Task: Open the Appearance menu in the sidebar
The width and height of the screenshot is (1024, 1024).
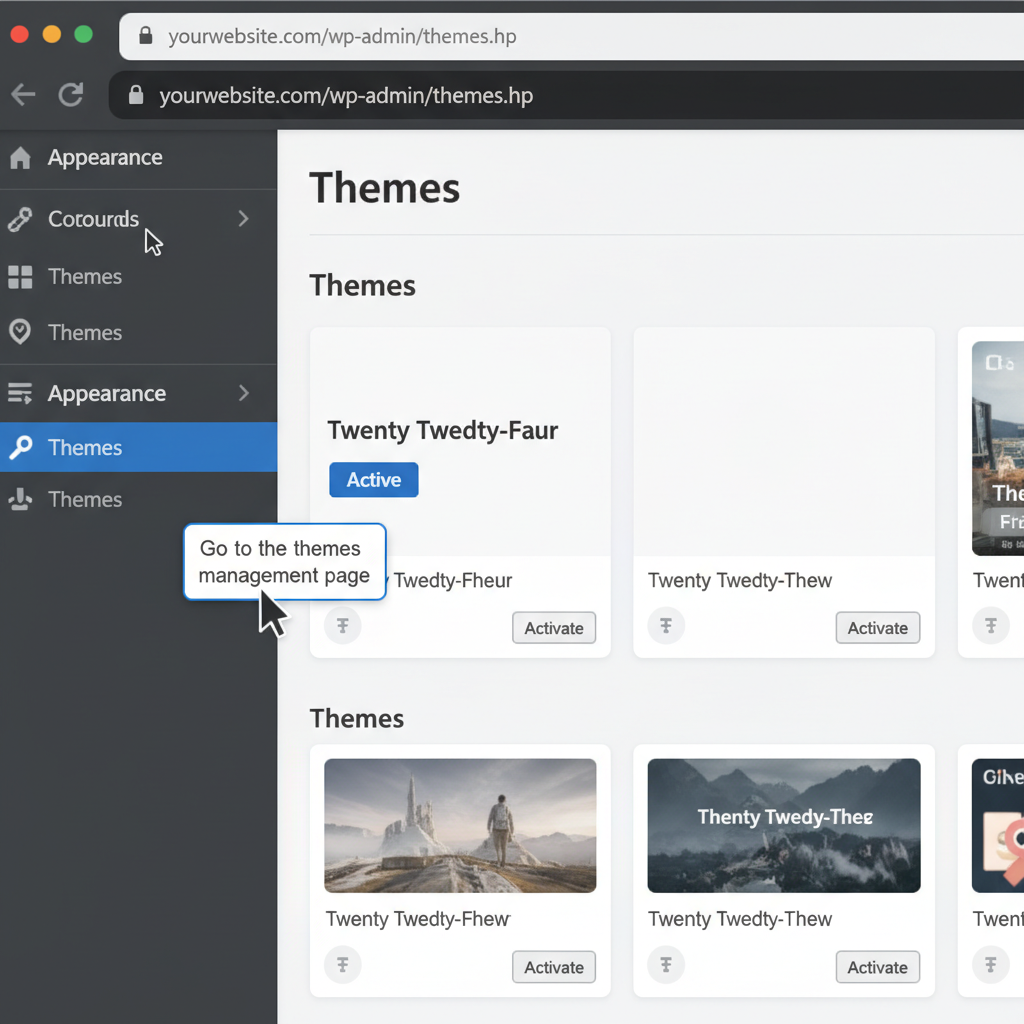Action: [x=105, y=393]
